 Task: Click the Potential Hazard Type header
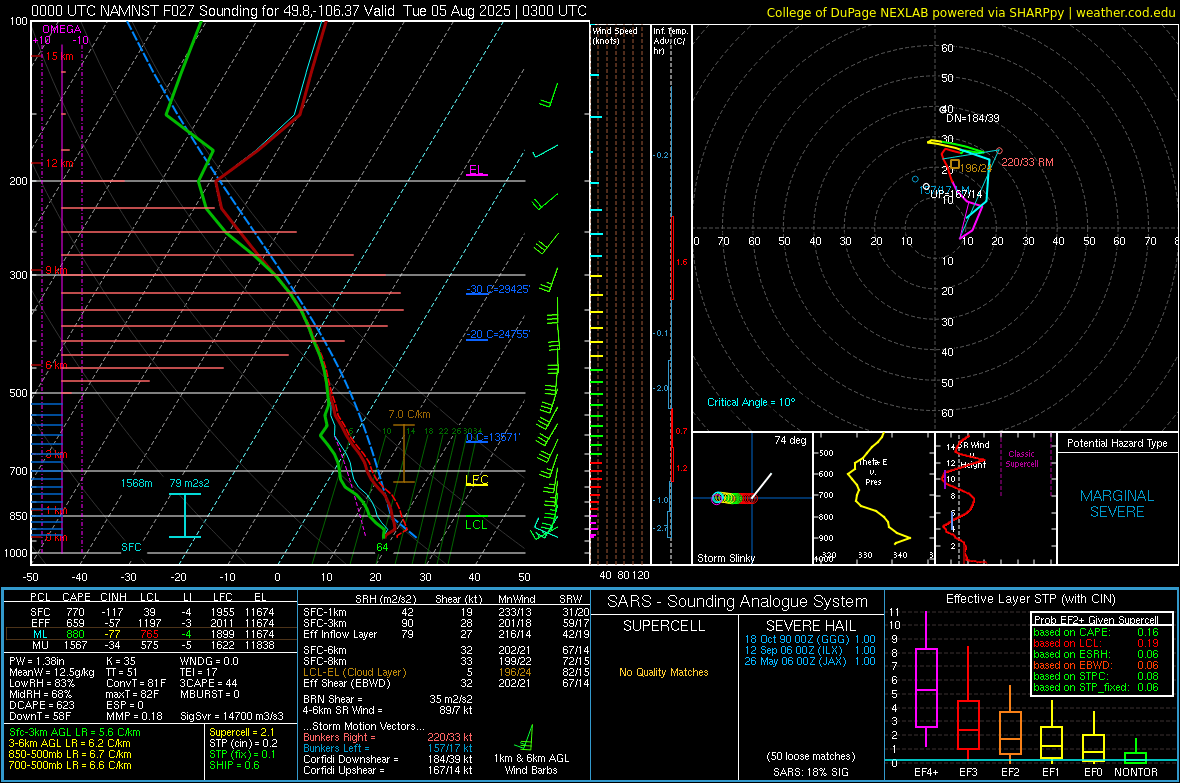pos(1118,443)
